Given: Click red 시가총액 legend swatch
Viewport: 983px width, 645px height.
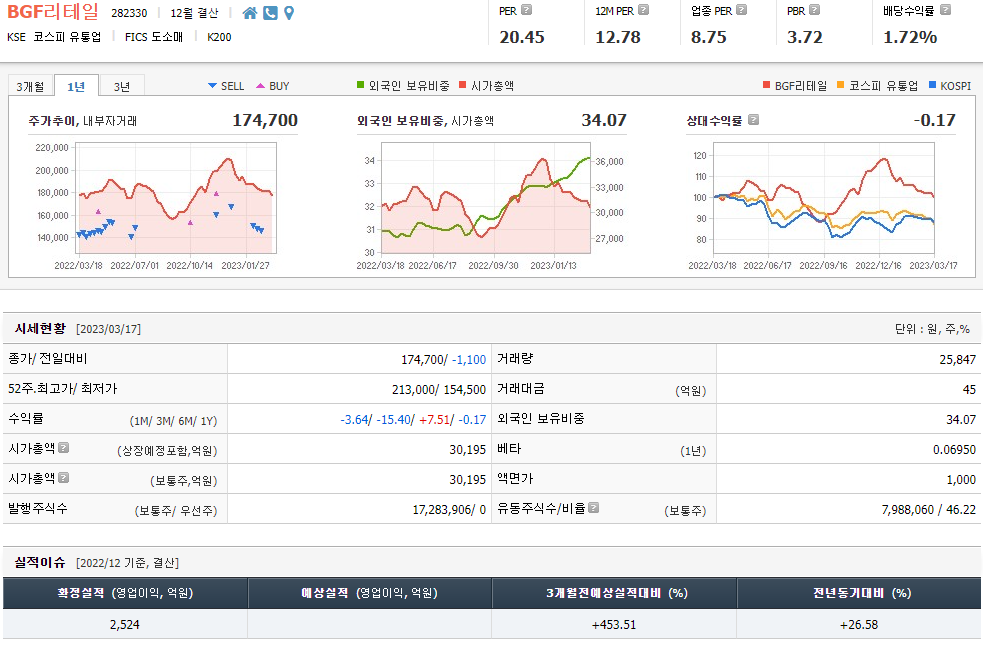Looking at the screenshot, I should coord(463,85).
